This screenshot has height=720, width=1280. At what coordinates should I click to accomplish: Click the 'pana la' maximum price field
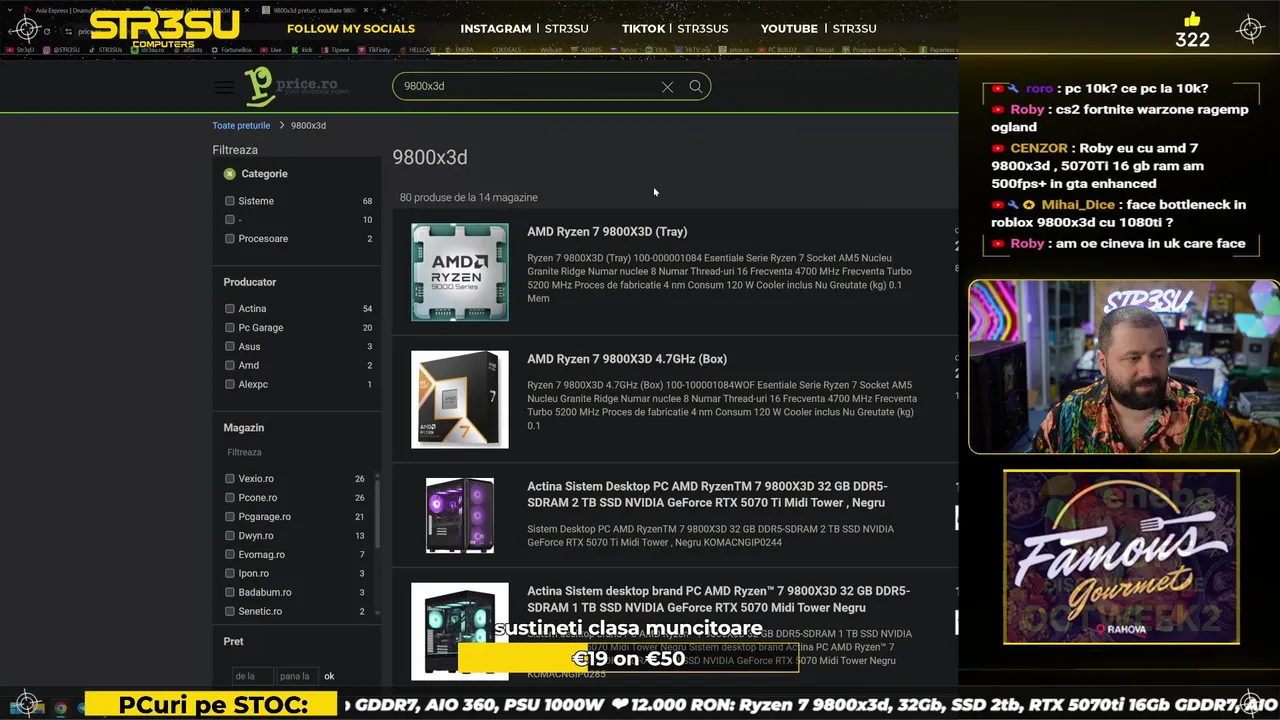point(298,677)
